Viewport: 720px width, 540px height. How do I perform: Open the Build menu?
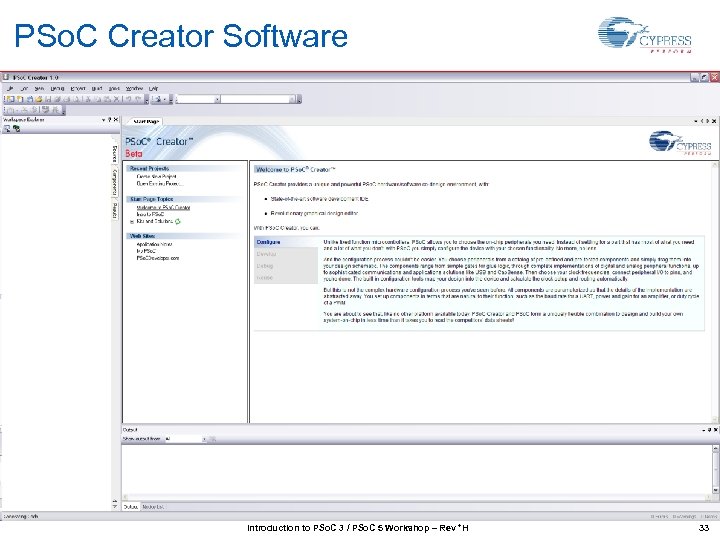97,88
